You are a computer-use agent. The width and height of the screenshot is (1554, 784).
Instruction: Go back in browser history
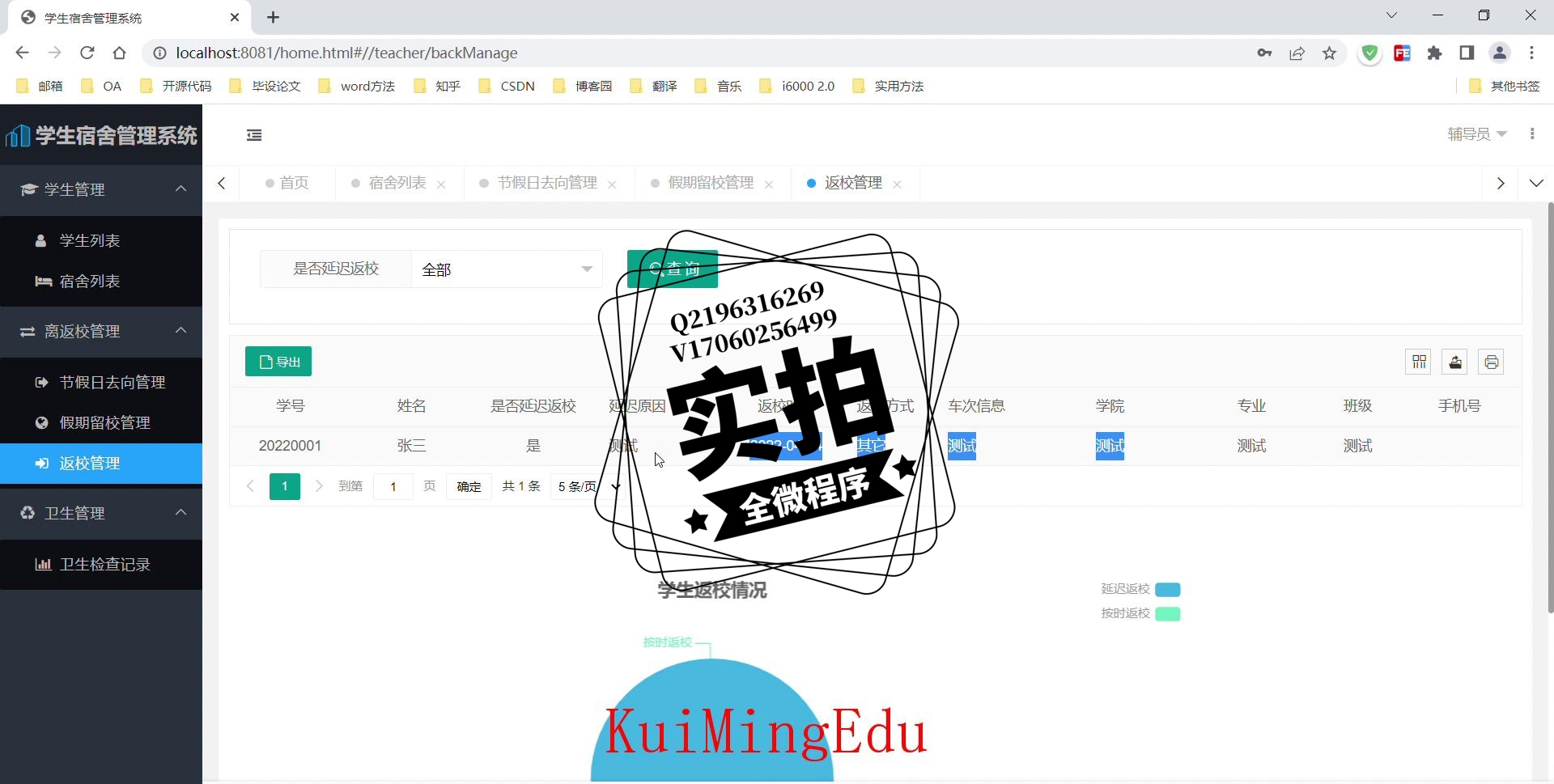pos(22,53)
